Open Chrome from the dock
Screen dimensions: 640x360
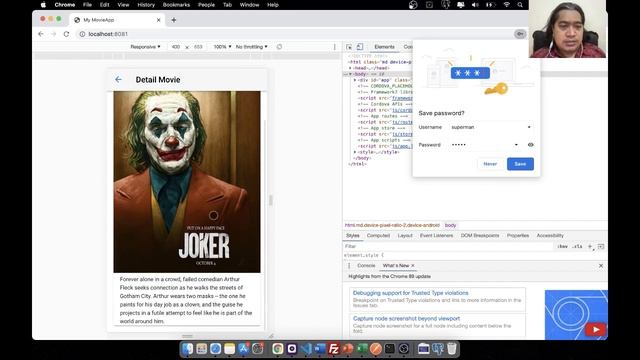pyautogui.click(x=278, y=349)
